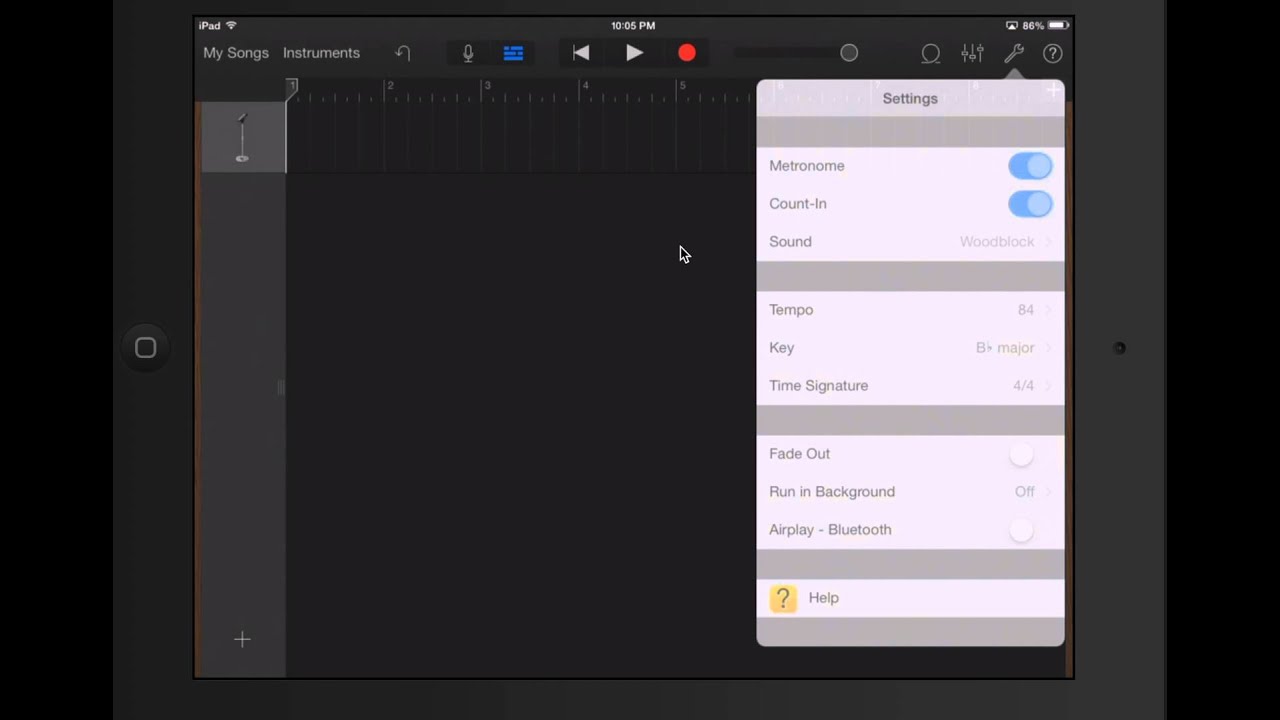Screen dimensions: 1280x720
Task: Open Time Signature setting showing 4/4
Action: pyautogui.click(x=910, y=386)
